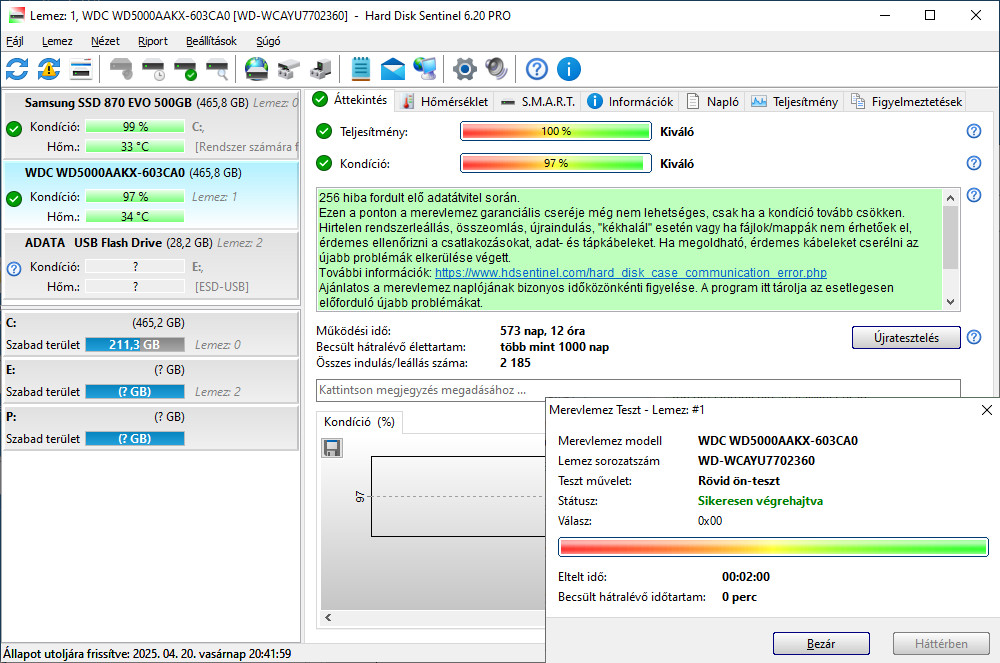Select the Kondíció (%) chart tab
The image size is (1000, 663).
359,422
